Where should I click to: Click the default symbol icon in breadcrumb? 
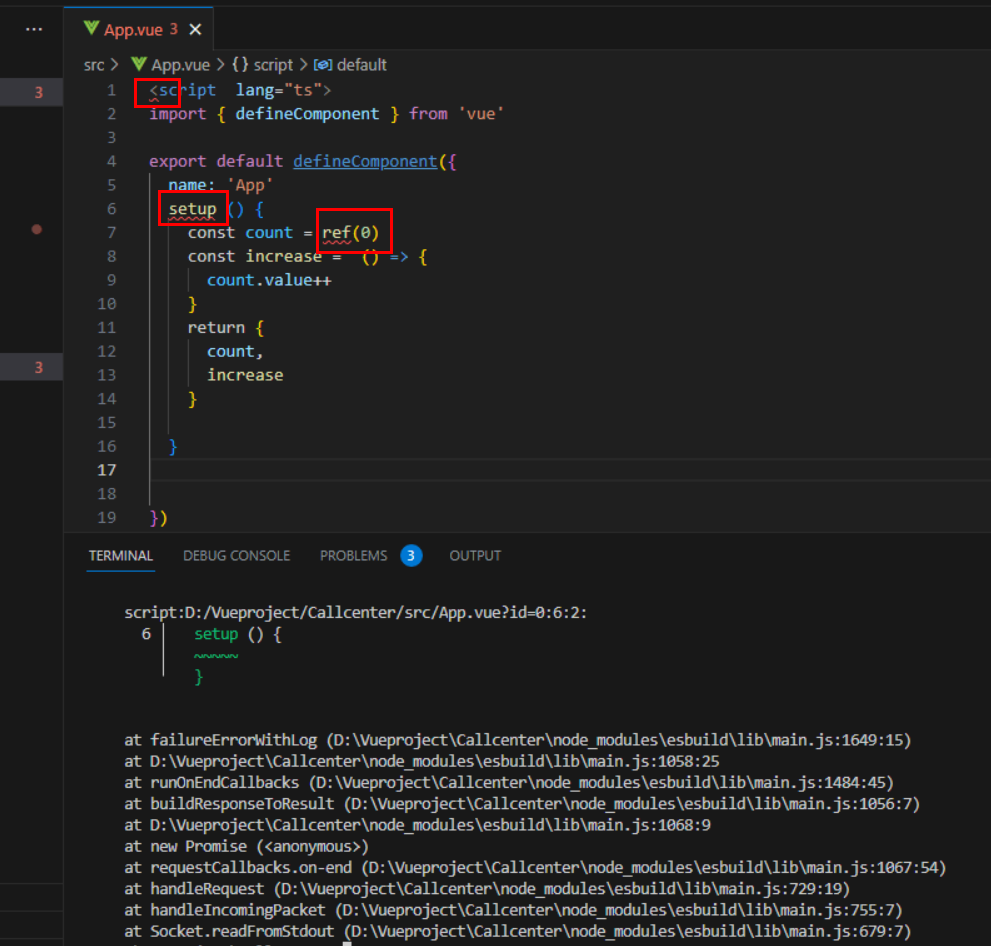(x=323, y=65)
